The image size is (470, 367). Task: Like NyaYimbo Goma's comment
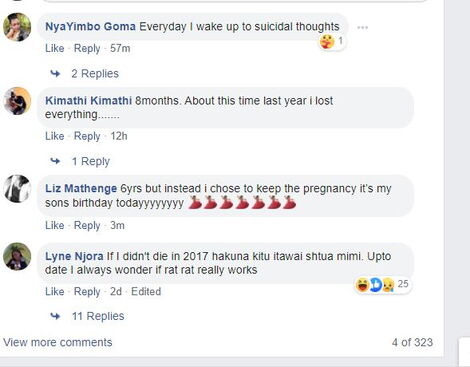click(55, 48)
